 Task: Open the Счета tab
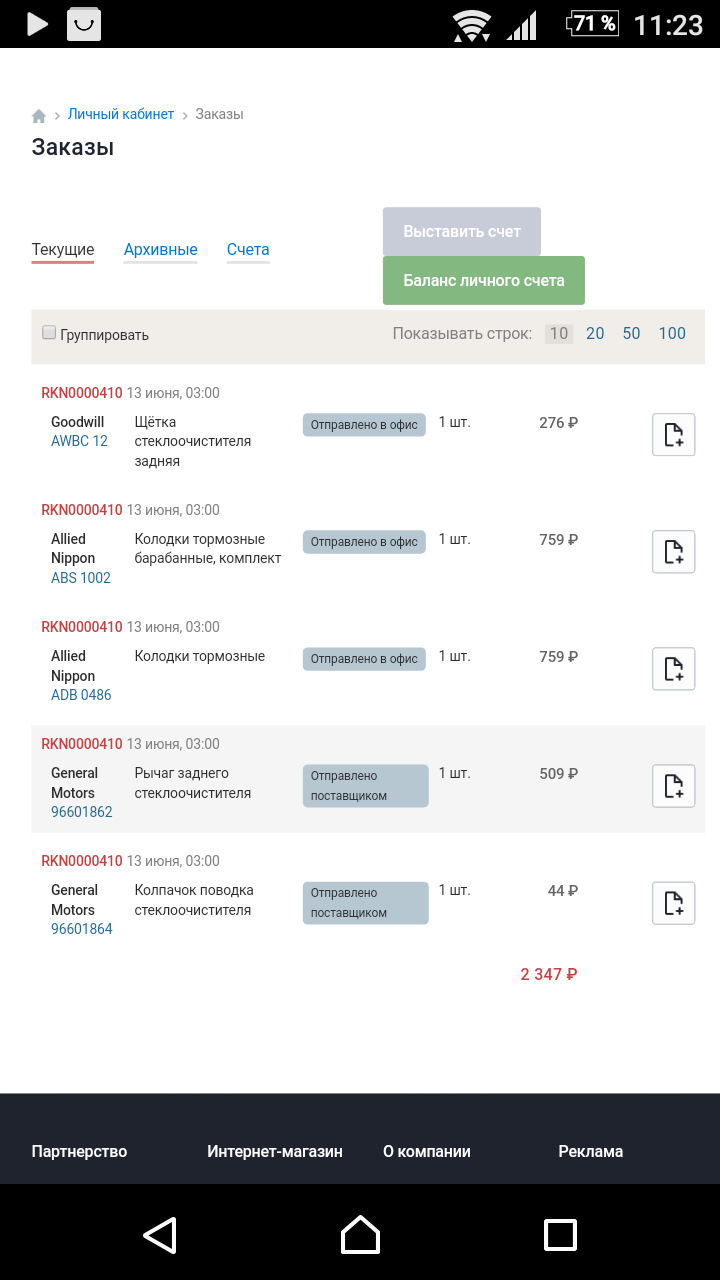(x=248, y=250)
